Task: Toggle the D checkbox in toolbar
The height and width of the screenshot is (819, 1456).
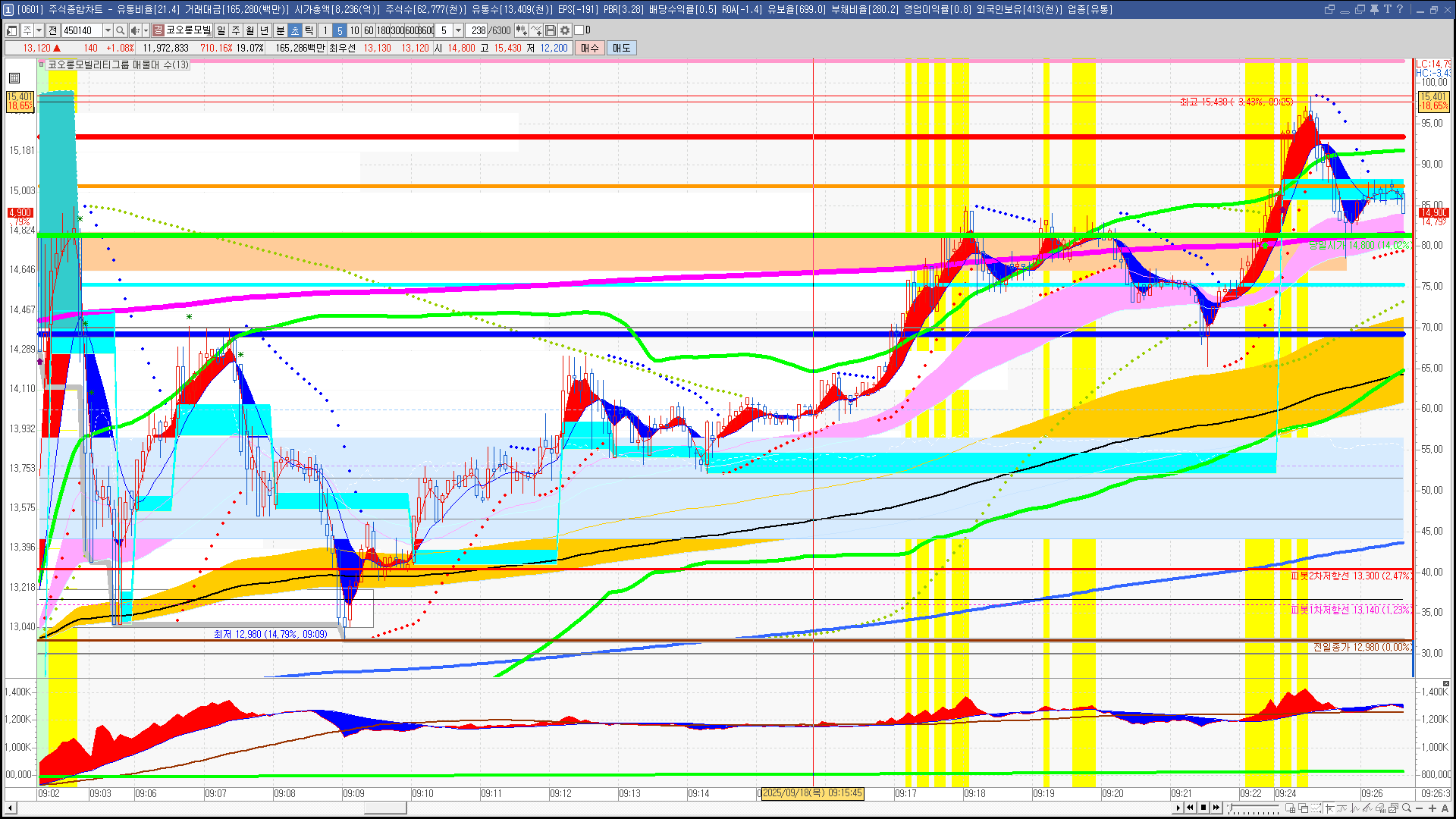Action: tap(579, 30)
